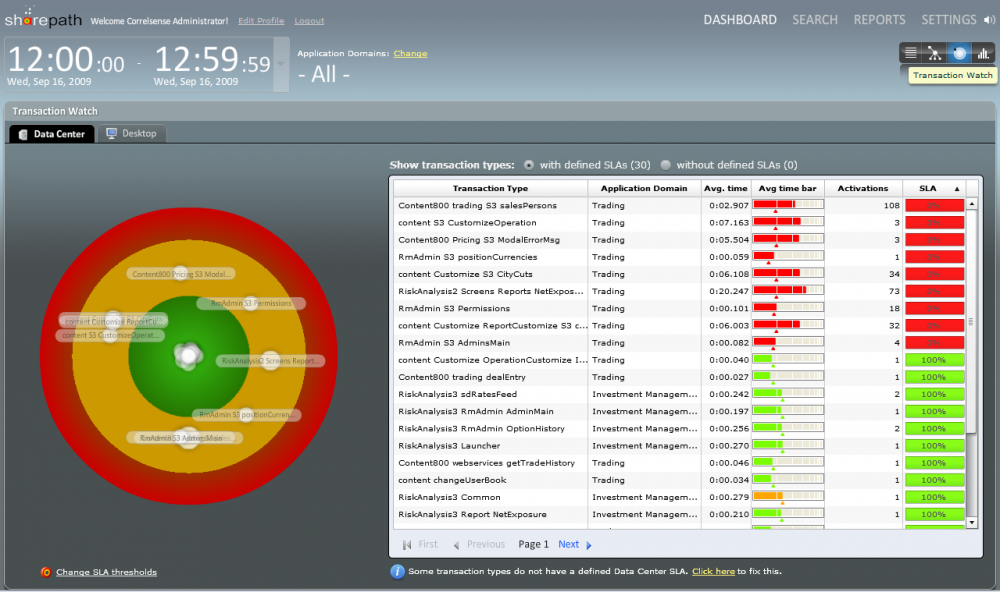Click 'content S3 CustomizeOperat...' bubble in radar
The width and height of the screenshot is (1000, 592).
(110, 335)
